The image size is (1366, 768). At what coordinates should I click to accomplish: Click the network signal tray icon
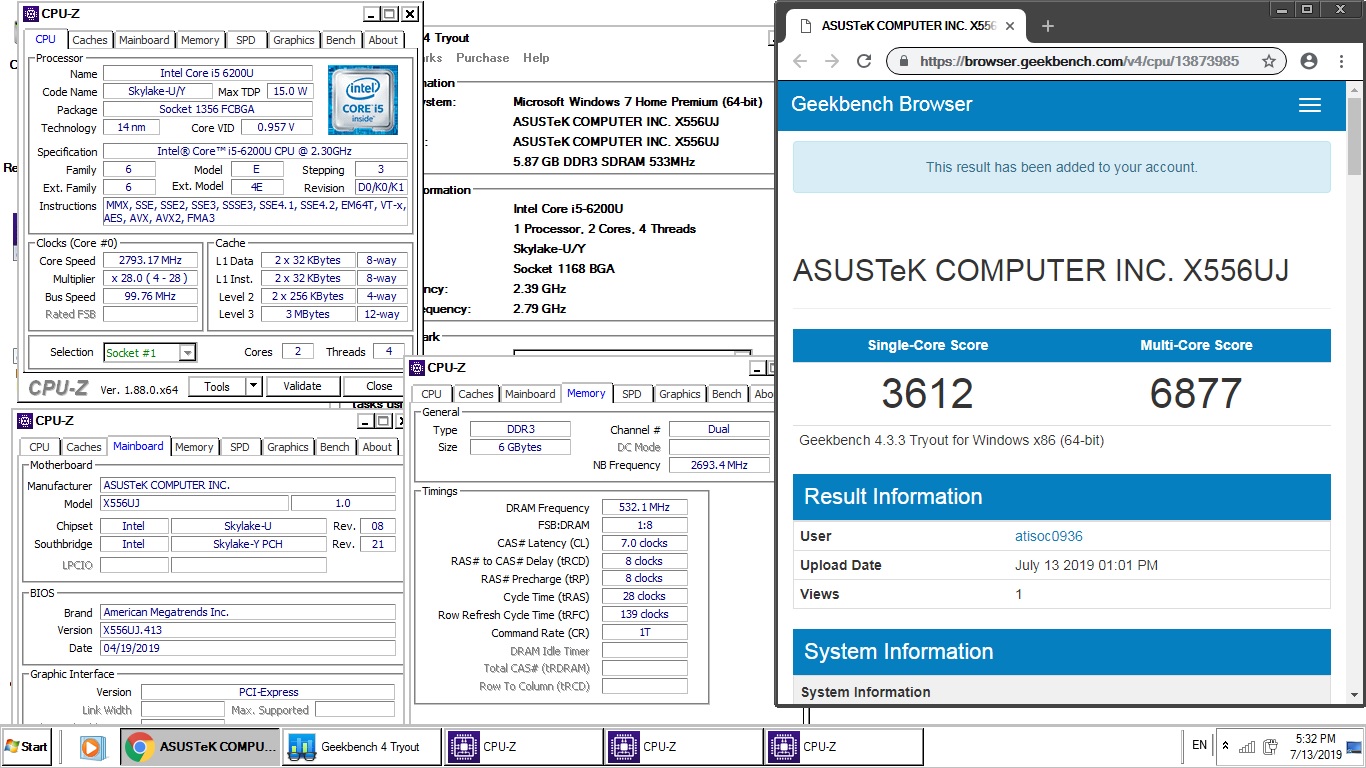tap(1247, 746)
